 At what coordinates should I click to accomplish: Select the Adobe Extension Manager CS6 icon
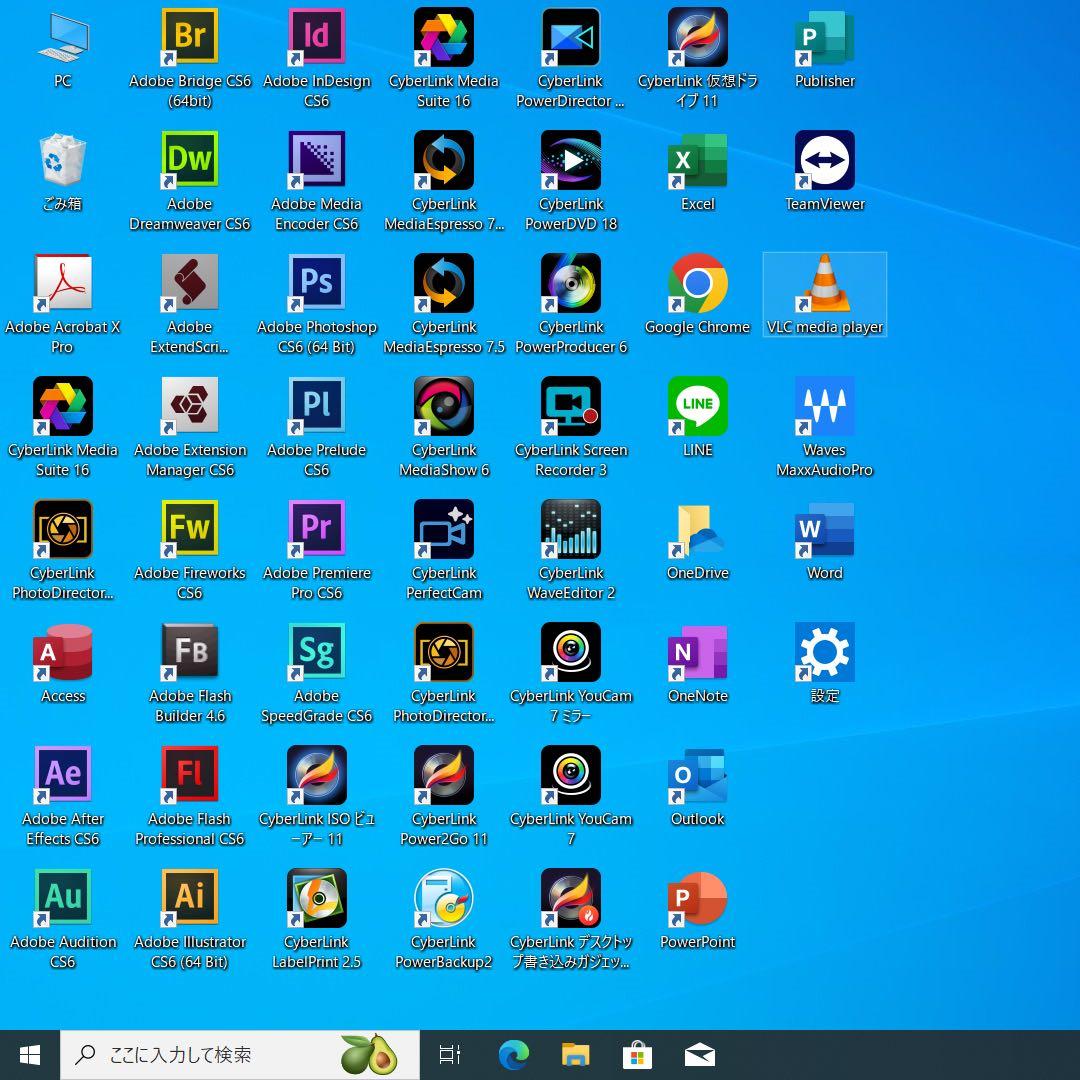pyautogui.click(x=189, y=405)
